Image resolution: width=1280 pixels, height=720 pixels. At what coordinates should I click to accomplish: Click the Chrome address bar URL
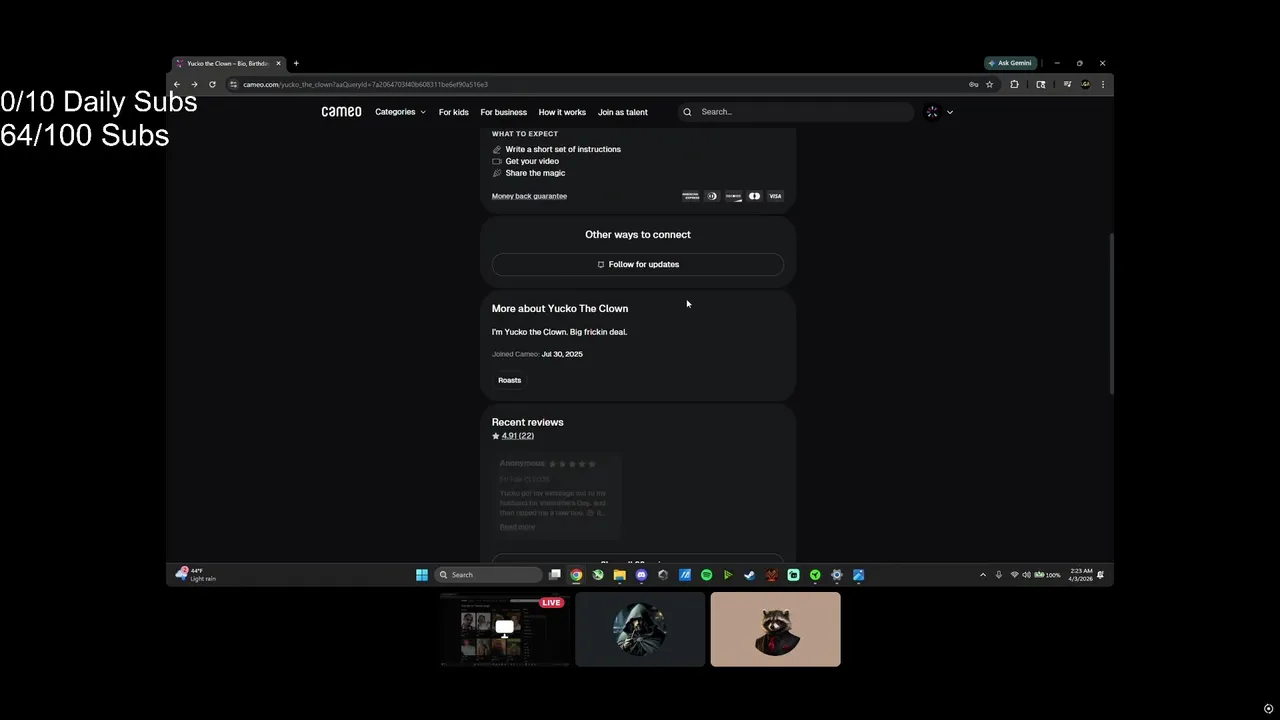click(x=365, y=85)
